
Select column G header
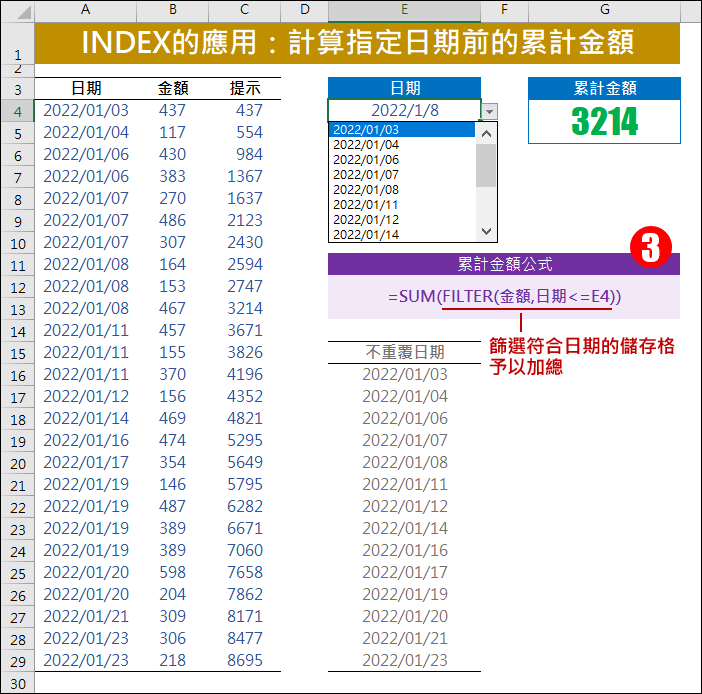click(x=604, y=9)
